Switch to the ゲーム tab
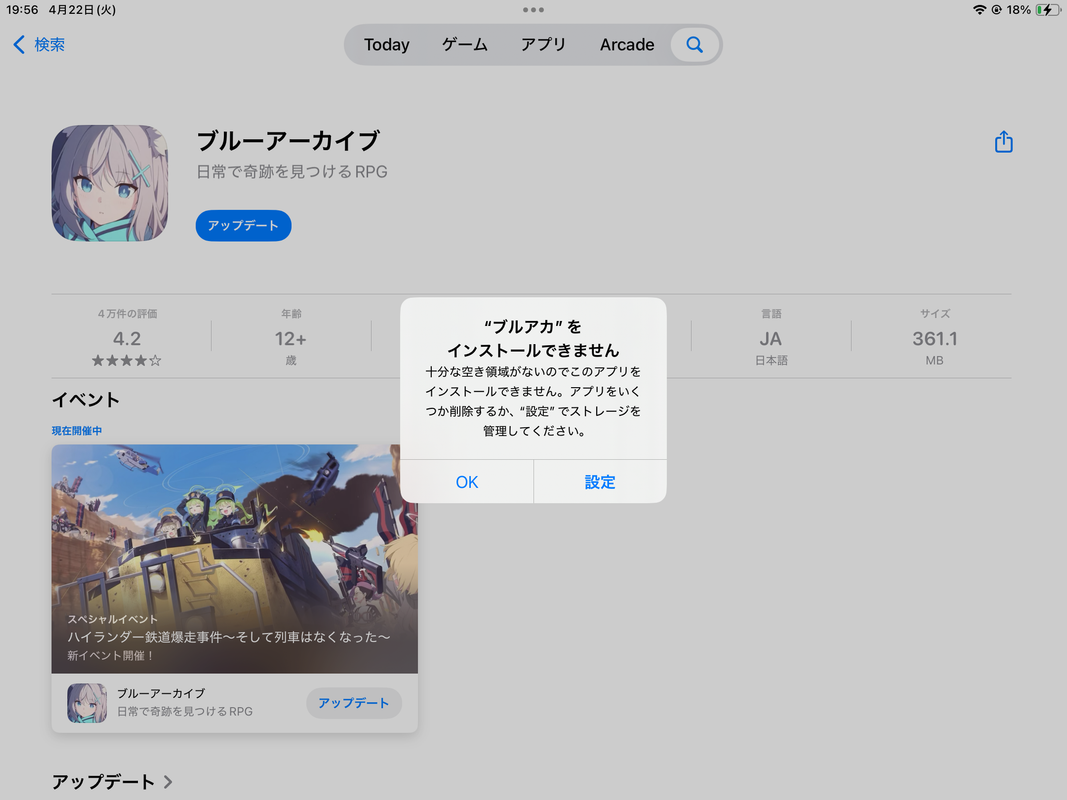Image resolution: width=1067 pixels, height=800 pixels. (465, 45)
